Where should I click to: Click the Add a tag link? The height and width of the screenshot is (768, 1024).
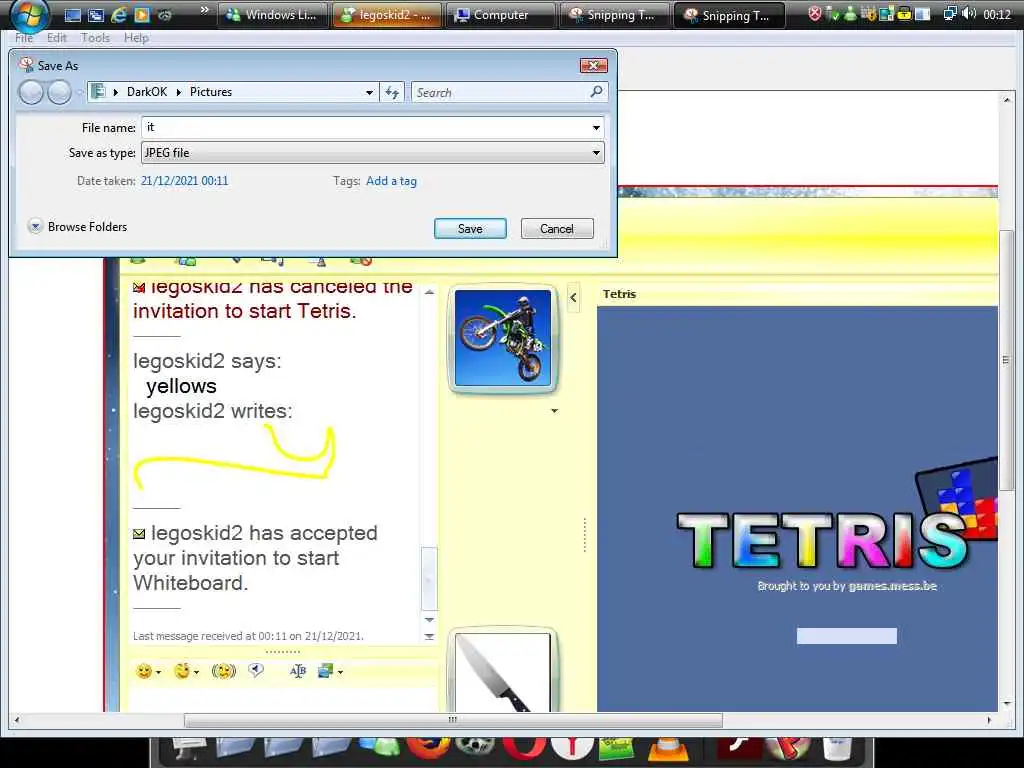391,181
